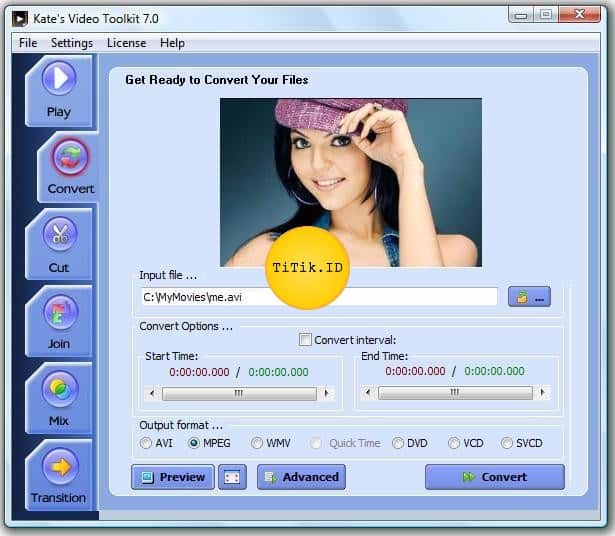Select WMV output format
615x536 pixels.
coord(257,443)
